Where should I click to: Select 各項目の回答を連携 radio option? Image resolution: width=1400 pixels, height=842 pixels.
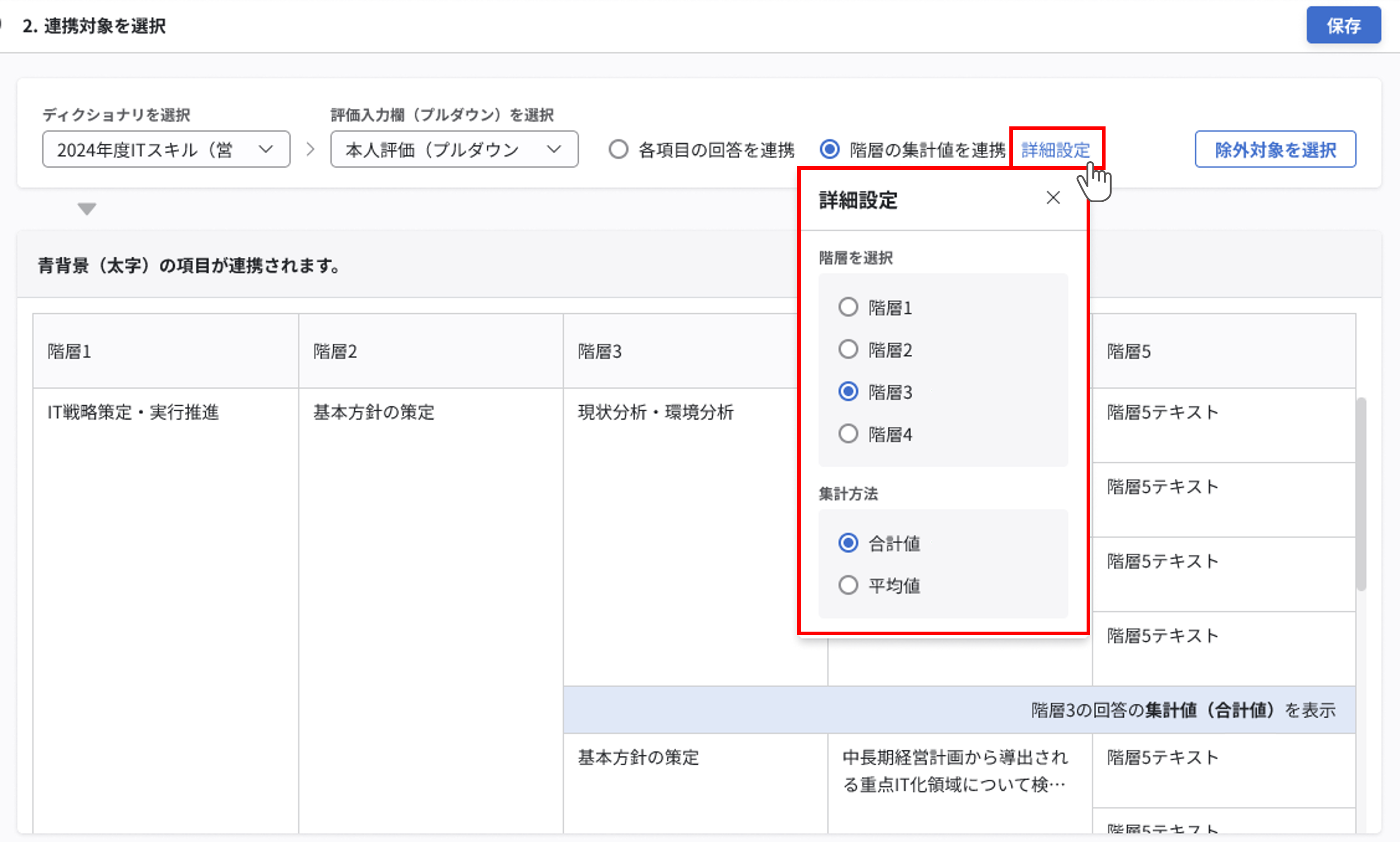(618, 150)
